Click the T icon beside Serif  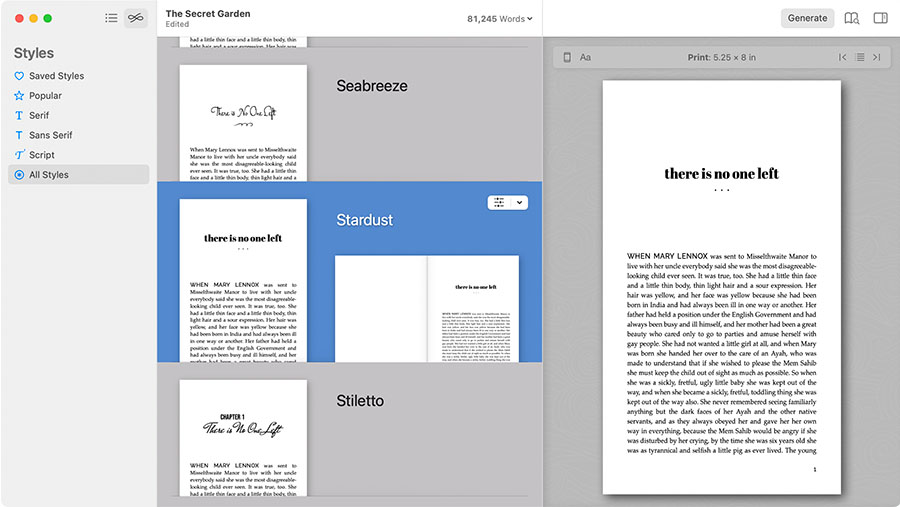19,115
